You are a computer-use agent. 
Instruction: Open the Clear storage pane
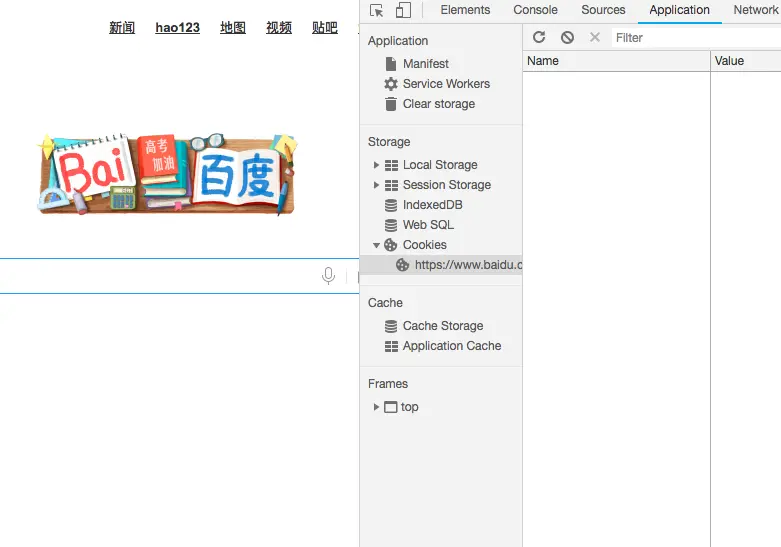pyautogui.click(x=439, y=104)
